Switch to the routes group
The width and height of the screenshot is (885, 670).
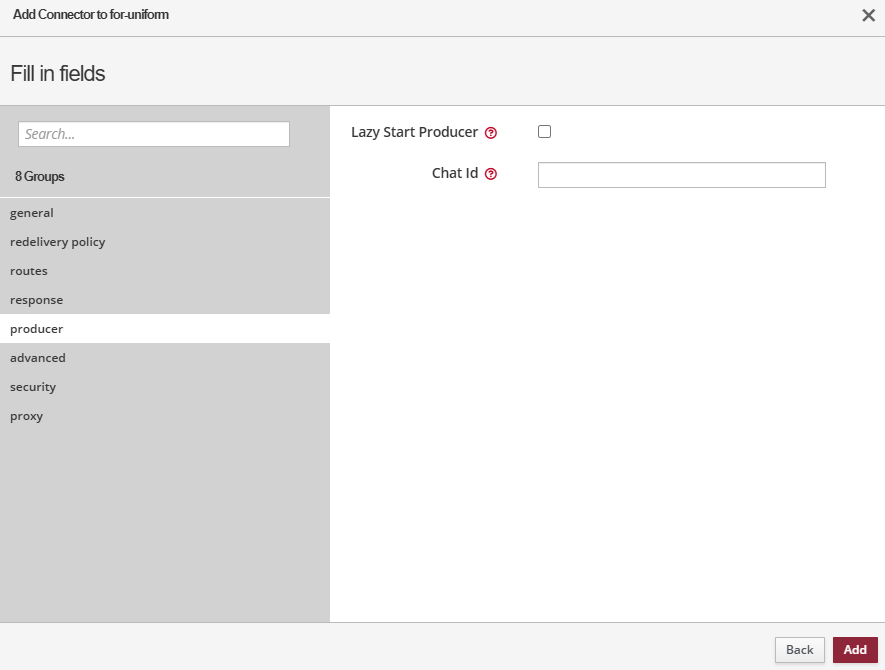coord(29,271)
